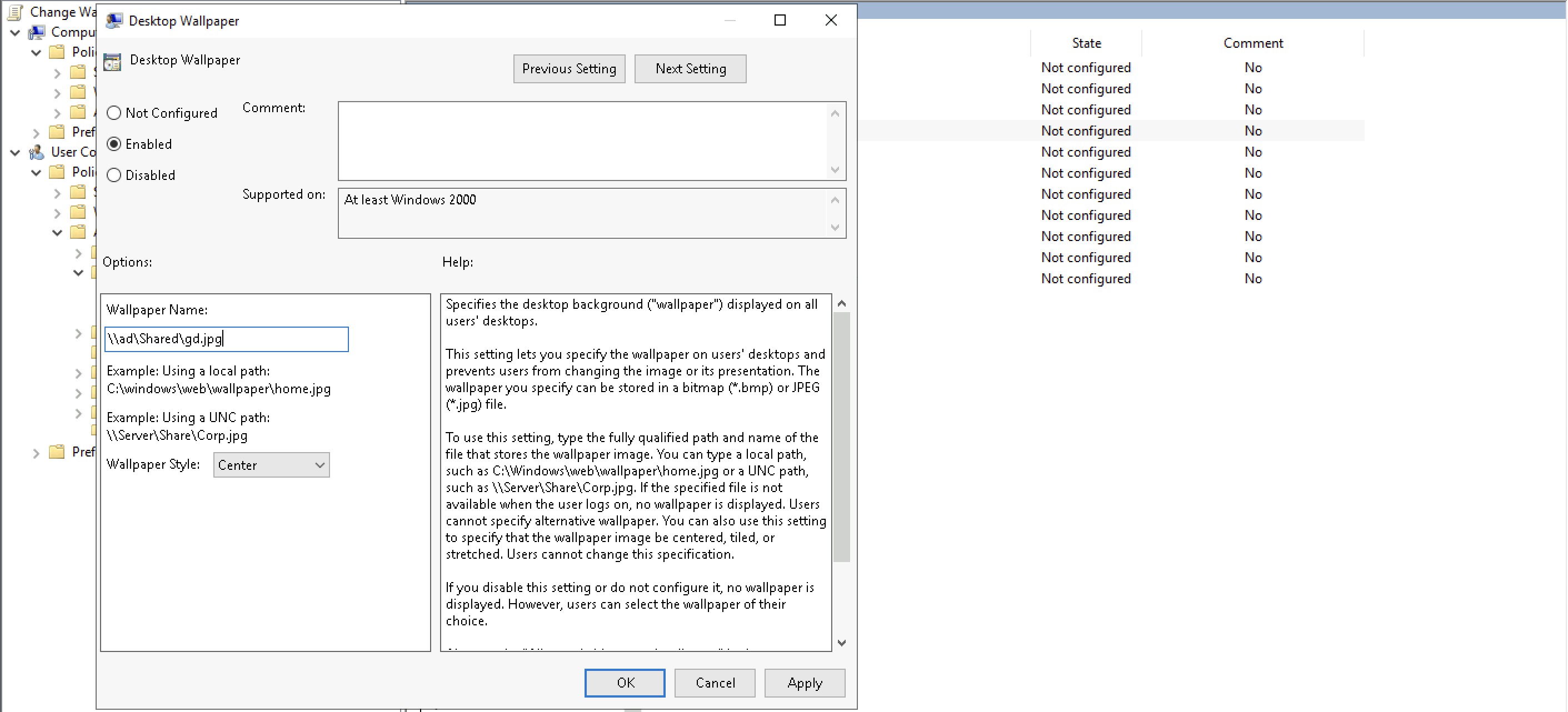Click the User Configuration tree icon
This screenshot has height=712, width=1568.
point(37,152)
